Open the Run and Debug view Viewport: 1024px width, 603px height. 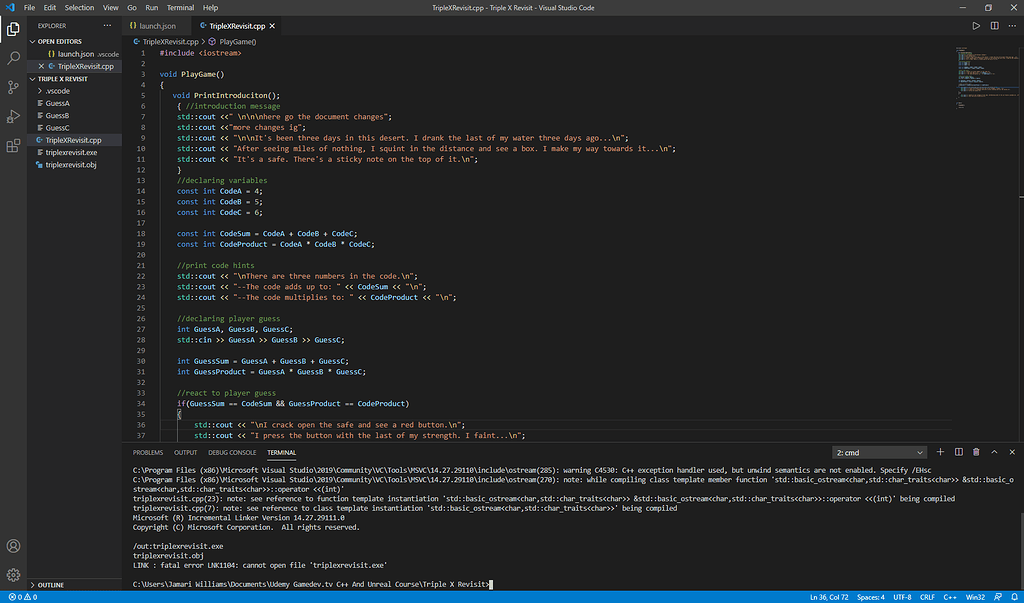click(13, 116)
